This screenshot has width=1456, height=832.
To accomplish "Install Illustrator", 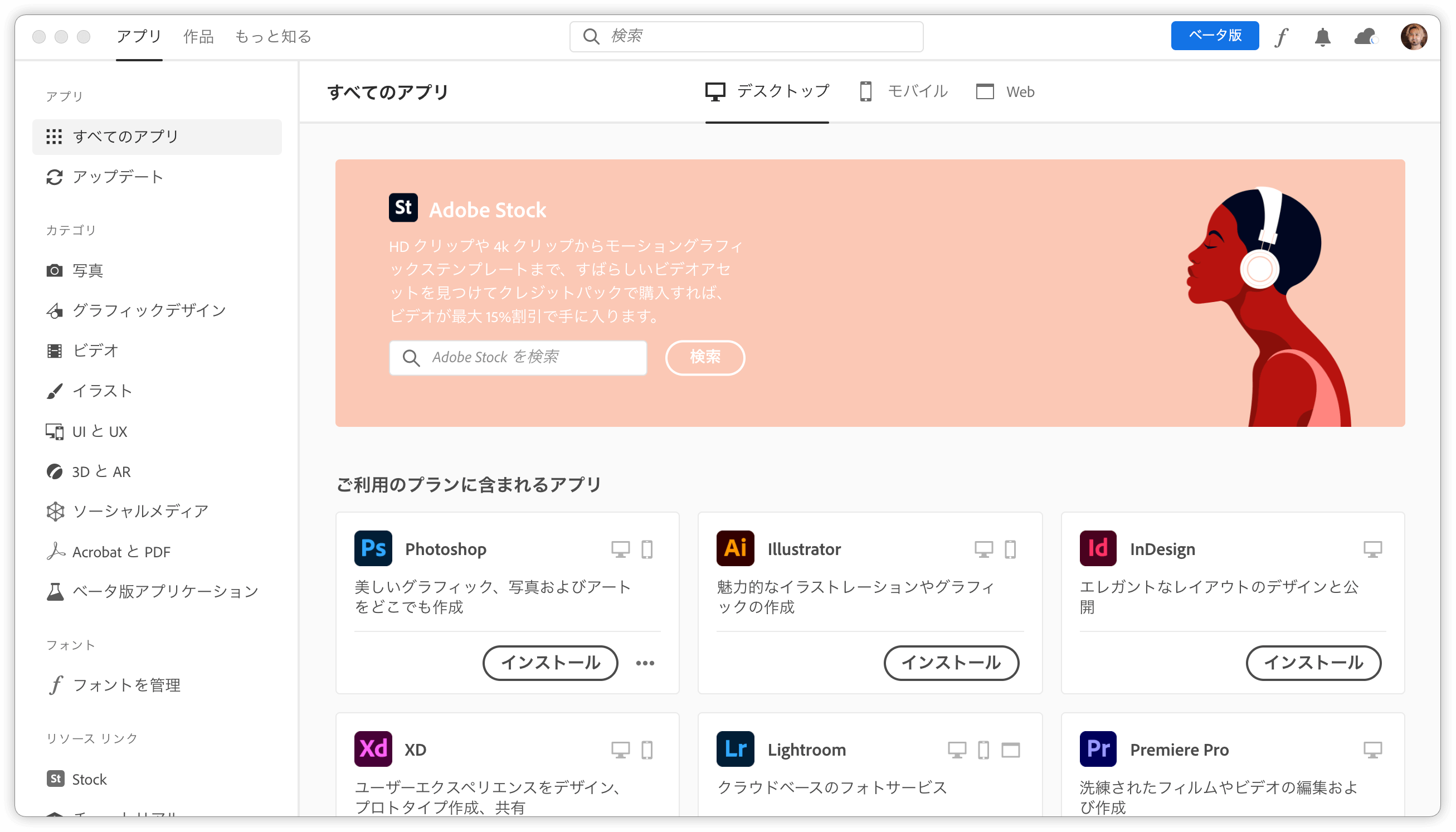I will pyautogui.click(x=951, y=663).
